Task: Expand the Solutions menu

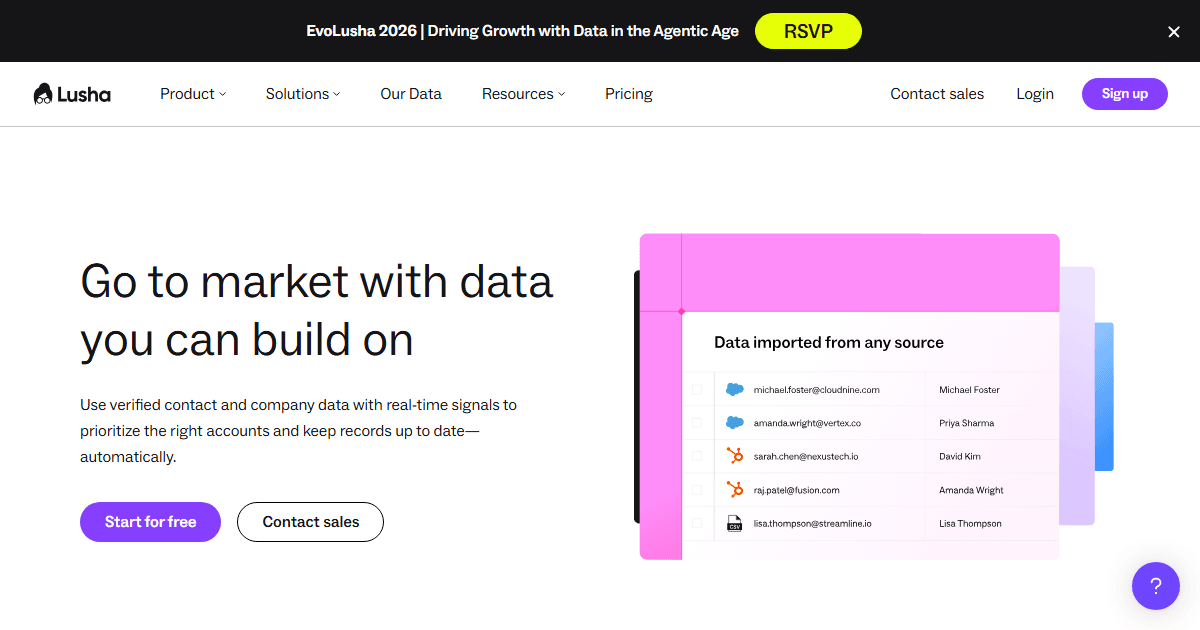Action: tap(303, 94)
